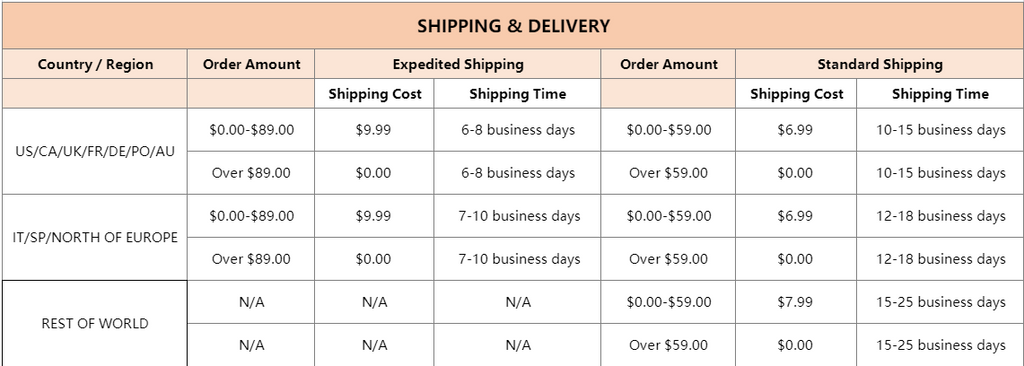Click the Standard Shipping column header
The image size is (1024, 366).
click(x=879, y=64)
